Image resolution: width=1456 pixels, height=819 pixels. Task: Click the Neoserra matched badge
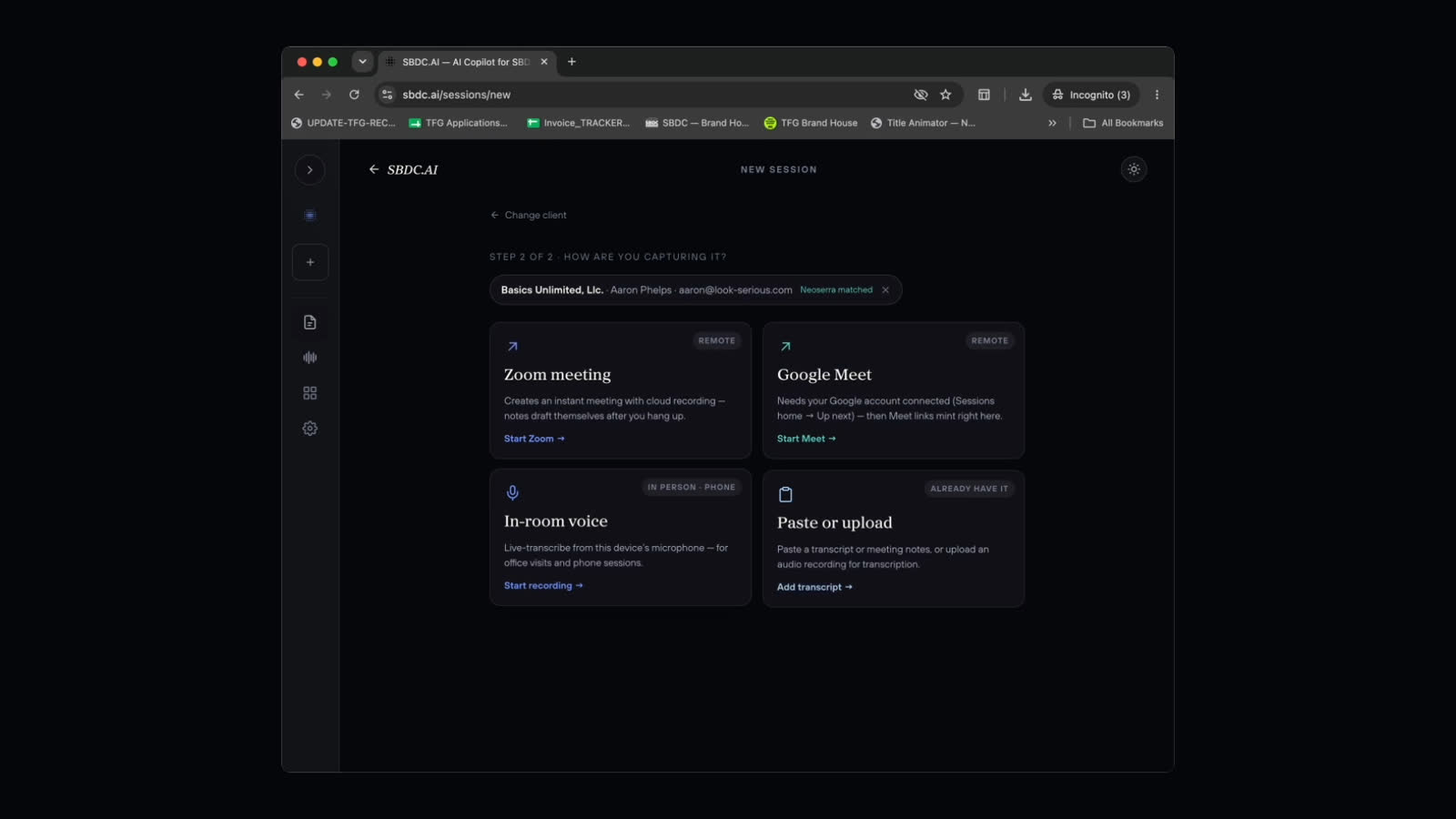[x=836, y=290]
